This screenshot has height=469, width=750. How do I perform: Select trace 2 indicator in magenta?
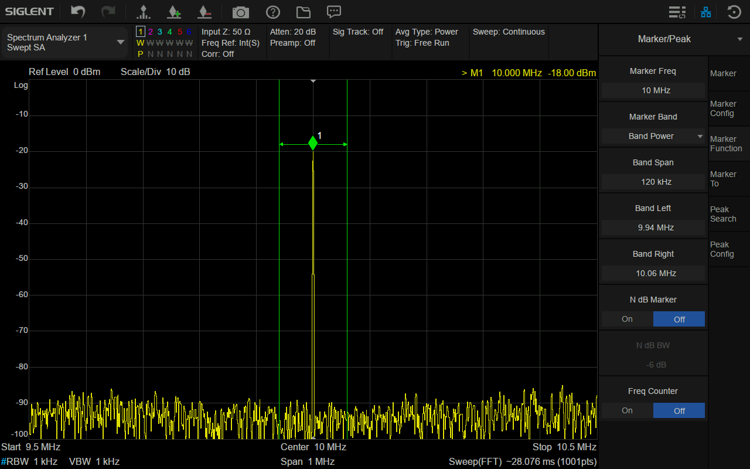pyautogui.click(x=150, y=32)
